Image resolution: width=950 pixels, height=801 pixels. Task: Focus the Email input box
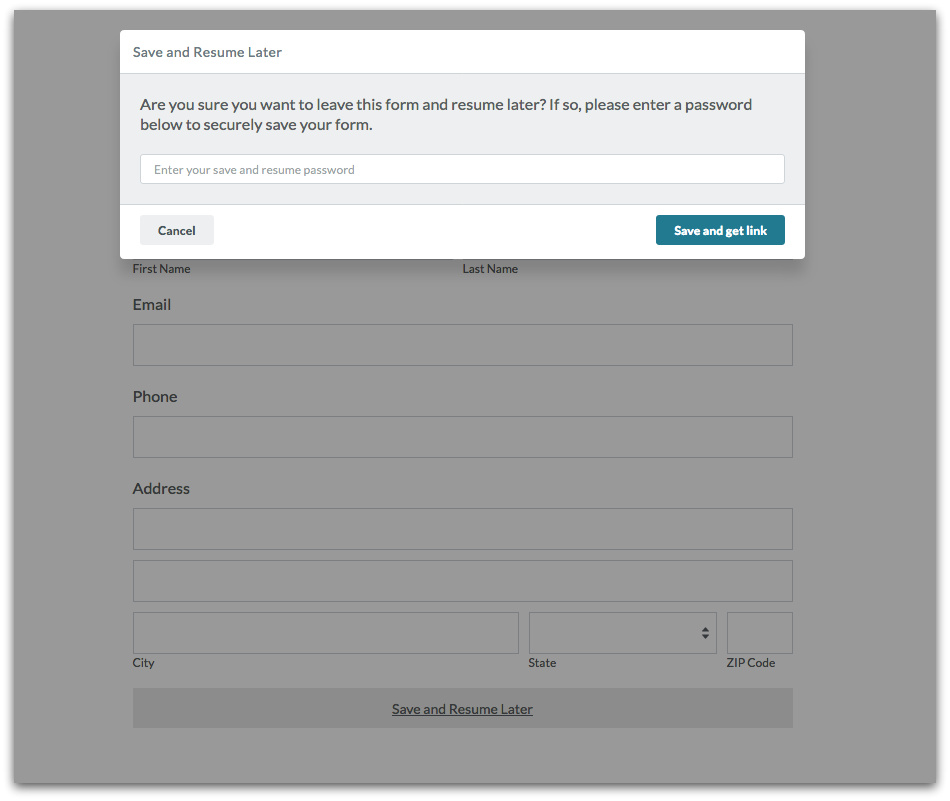(x=462, y=345)
